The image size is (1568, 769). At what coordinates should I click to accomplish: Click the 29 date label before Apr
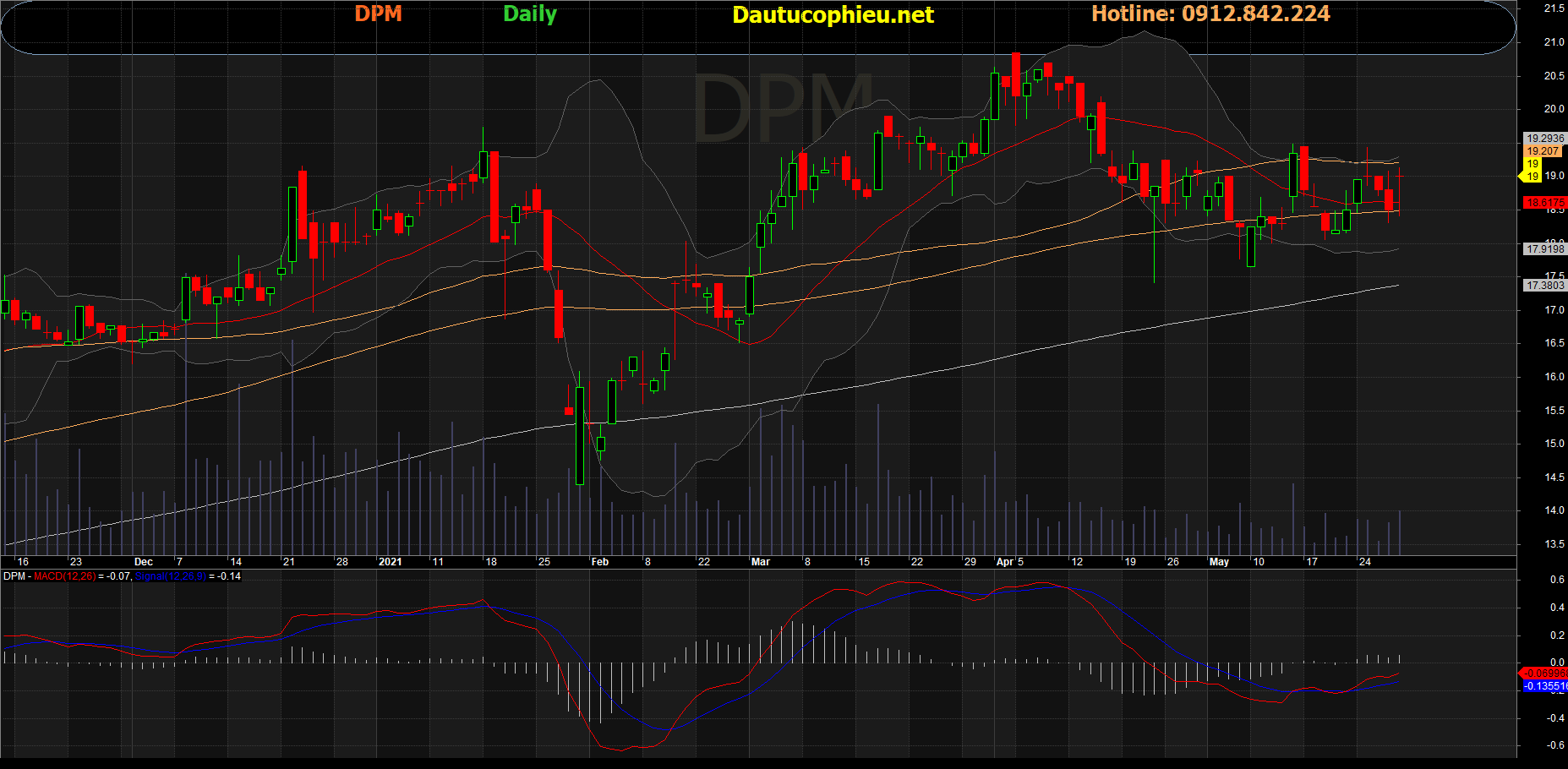click(x=970, y=562)
